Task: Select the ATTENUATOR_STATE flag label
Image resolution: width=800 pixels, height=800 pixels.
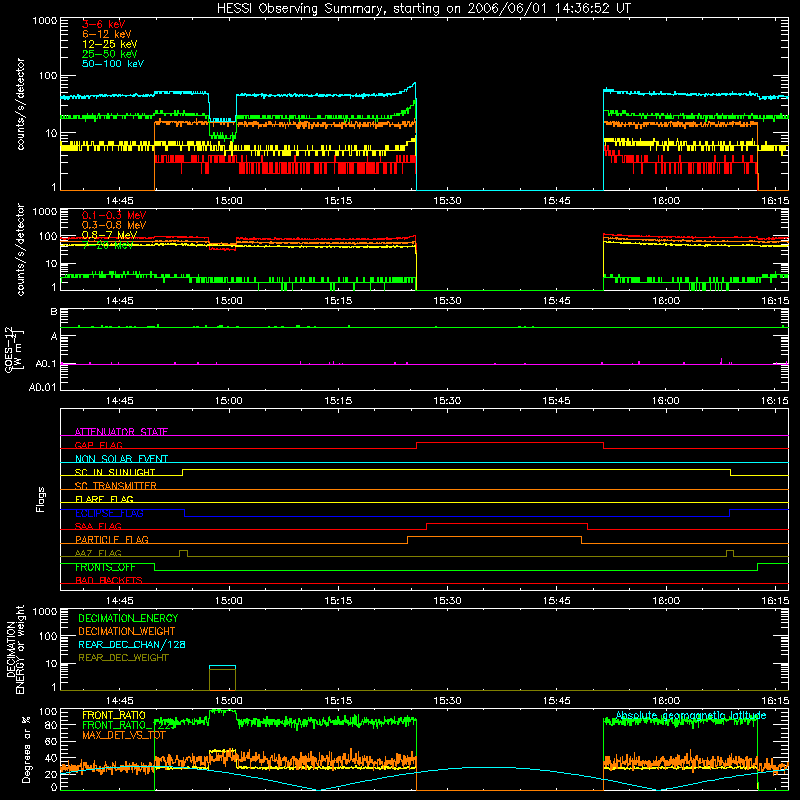Action: tap(121, 432)
